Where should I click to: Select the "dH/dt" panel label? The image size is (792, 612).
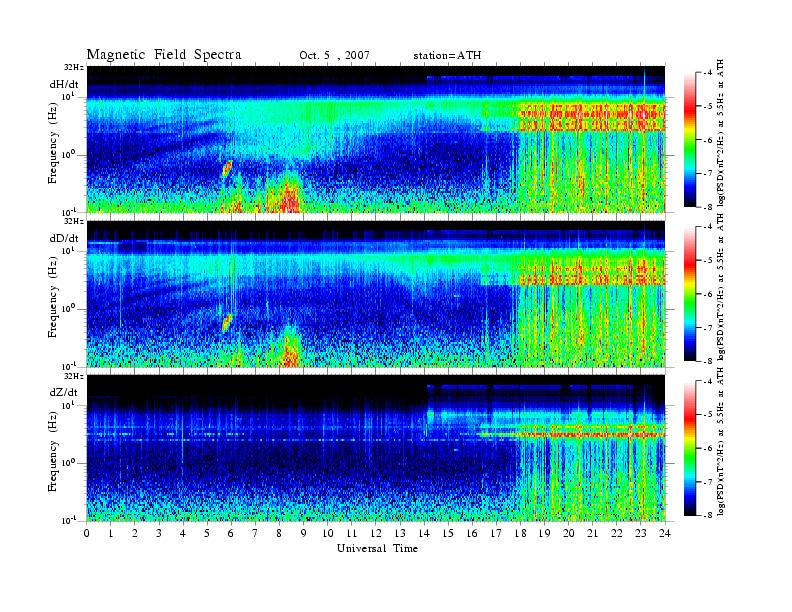64,85
